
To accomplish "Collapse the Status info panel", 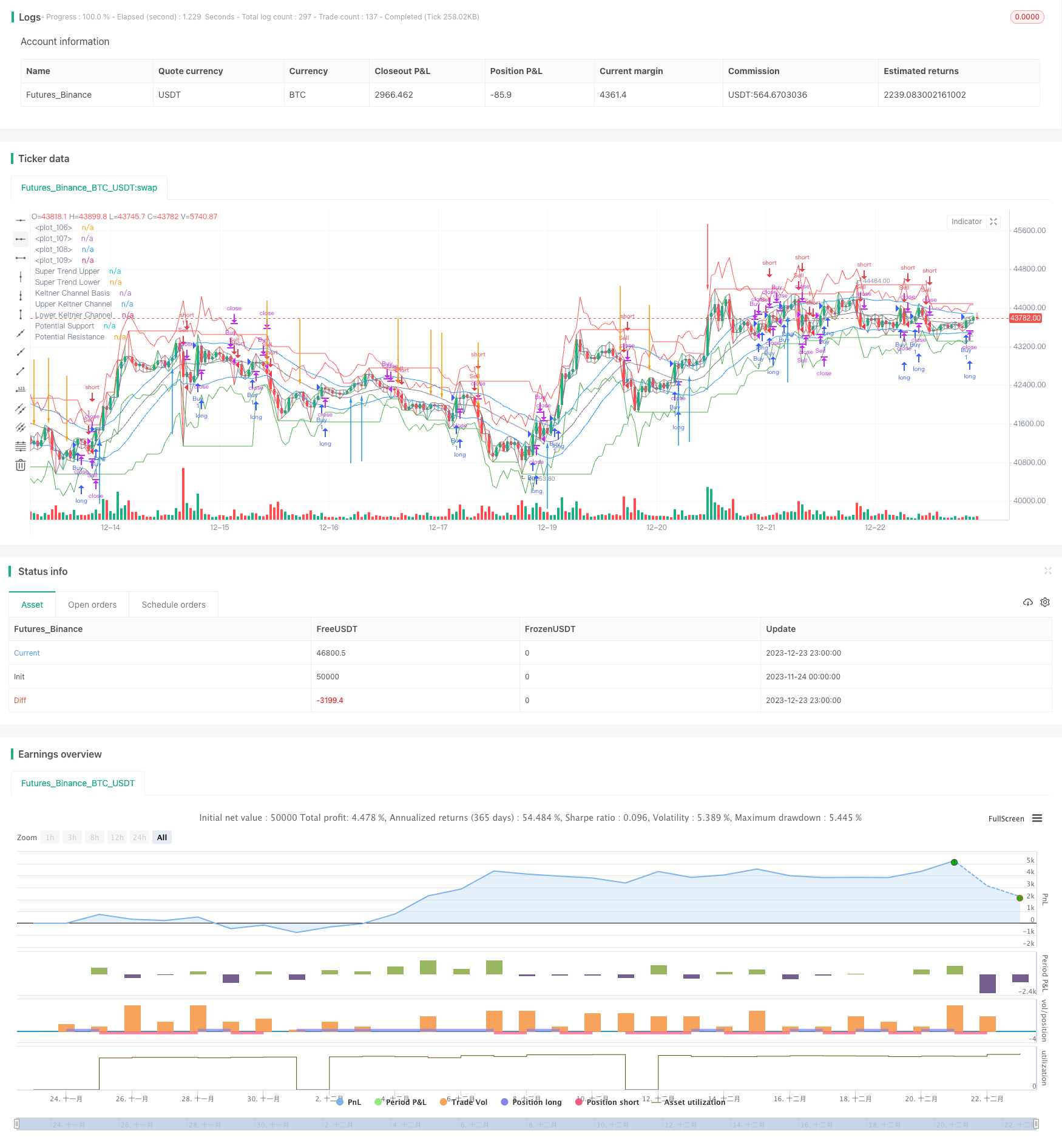I will pyautogui.click(x=1047, y=571).
